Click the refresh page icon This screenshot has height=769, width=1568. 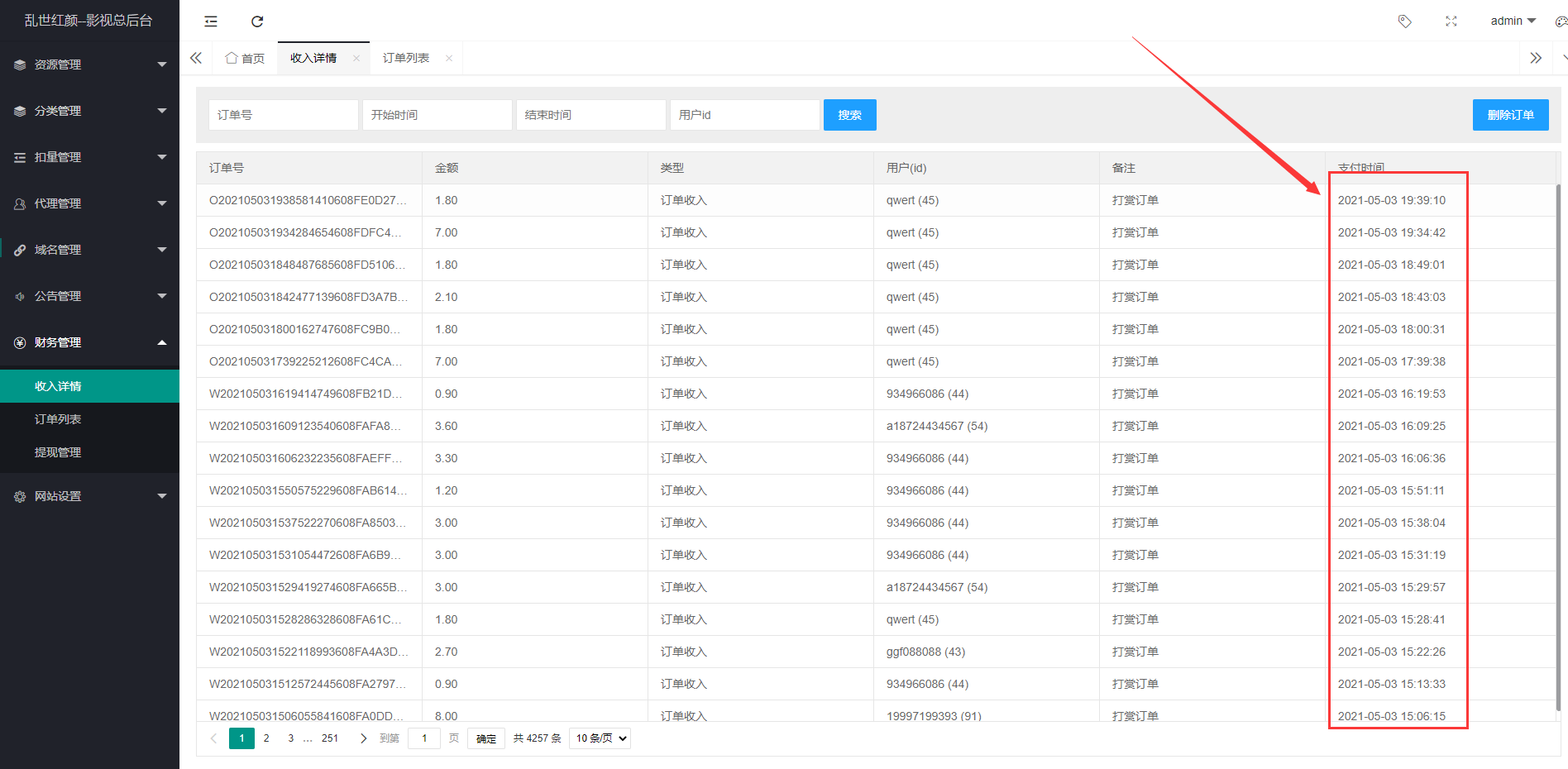(x=257, y=21)
